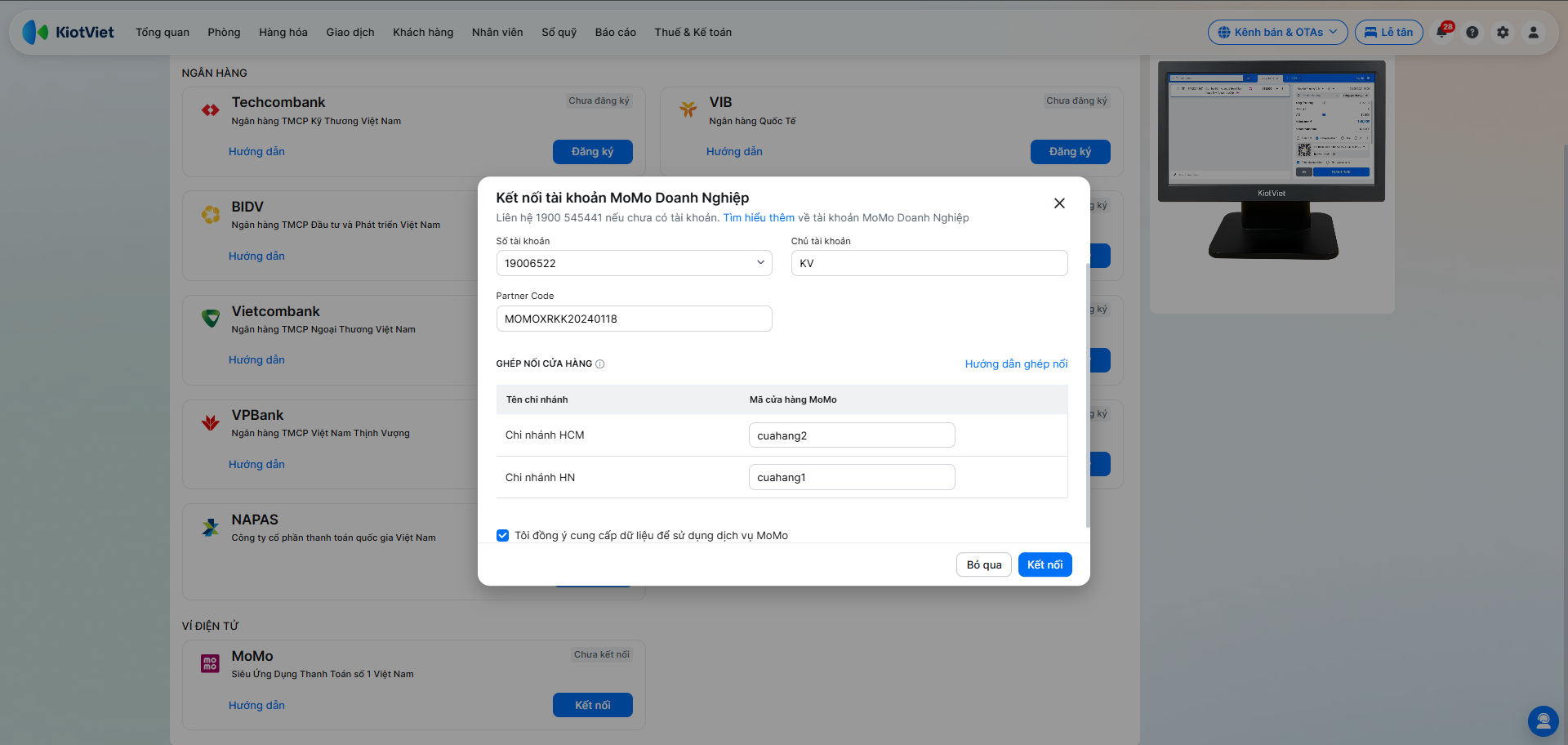This screenshot has width=1568, height=745.
Task: Open Techcombank Hướng dẫn link
Action: [x=256, y=152]
